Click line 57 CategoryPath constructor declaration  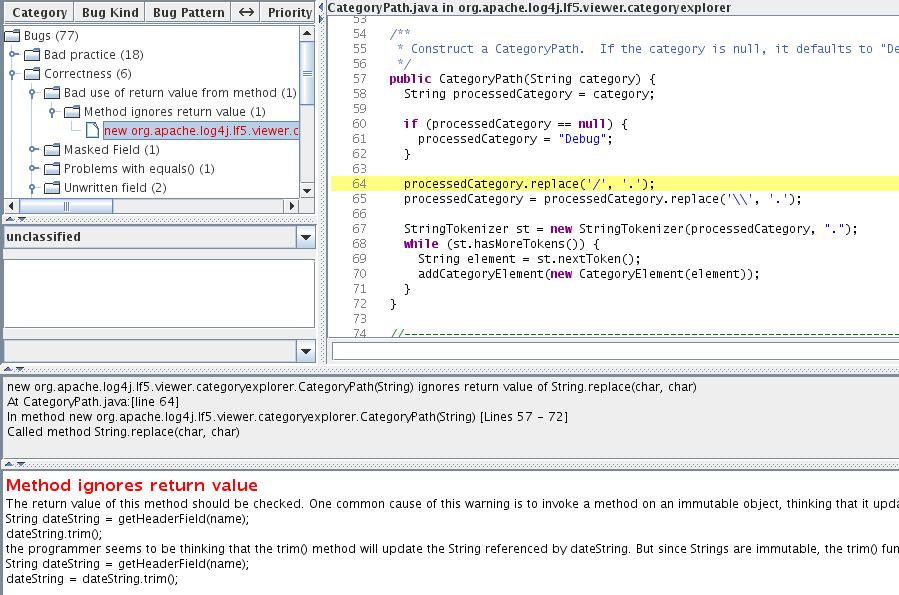click(x=522, y=79)
